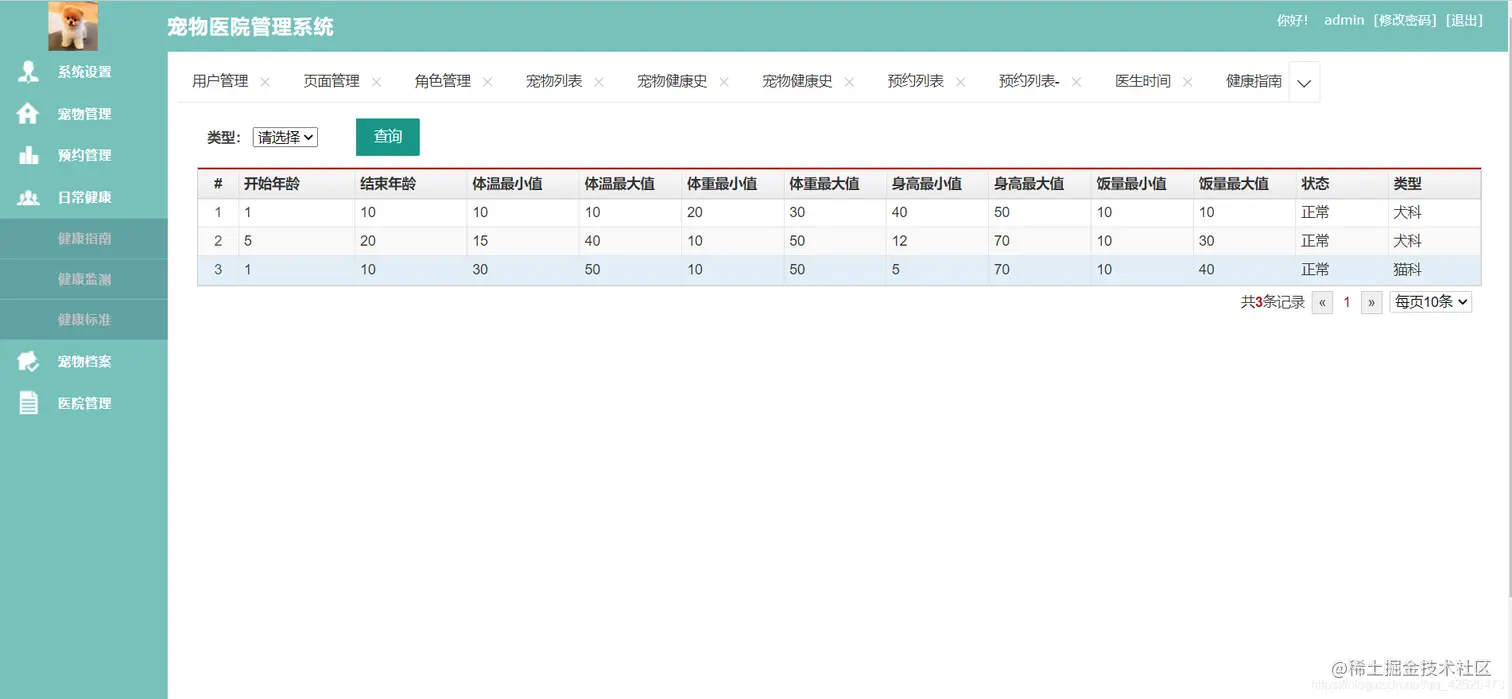
Task: Open 宠物管理 menu in sidebar
Action: click(84, 114)
